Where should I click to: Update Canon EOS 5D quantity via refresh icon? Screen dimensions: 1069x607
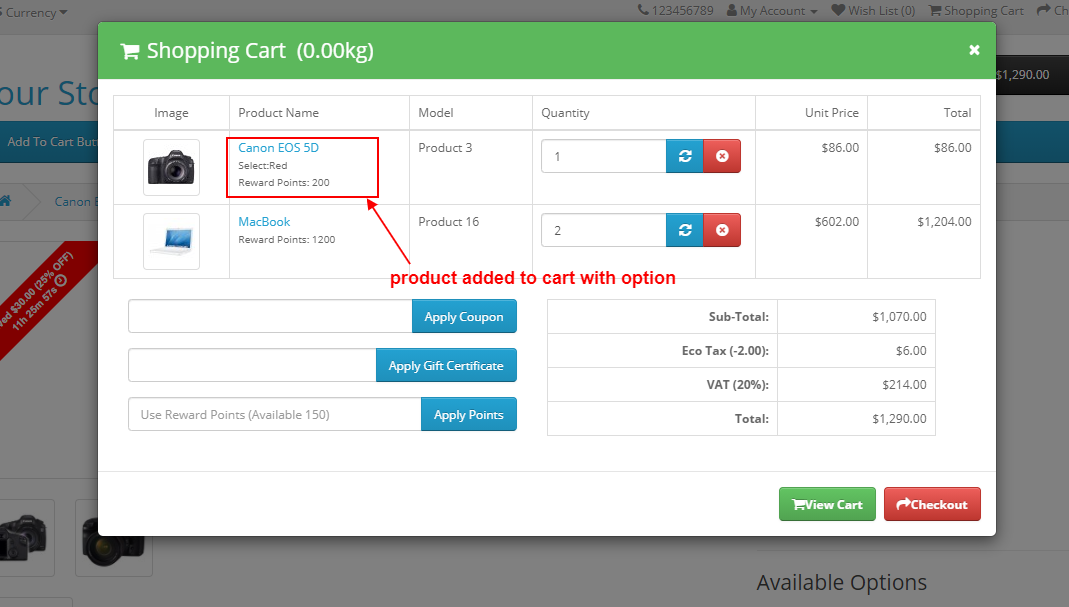(x=685, y=156)
